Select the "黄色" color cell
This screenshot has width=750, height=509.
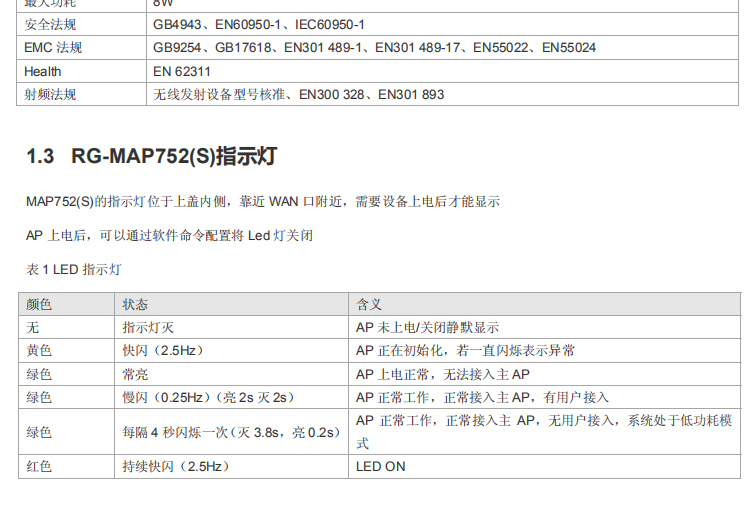[x=66, y=351]
